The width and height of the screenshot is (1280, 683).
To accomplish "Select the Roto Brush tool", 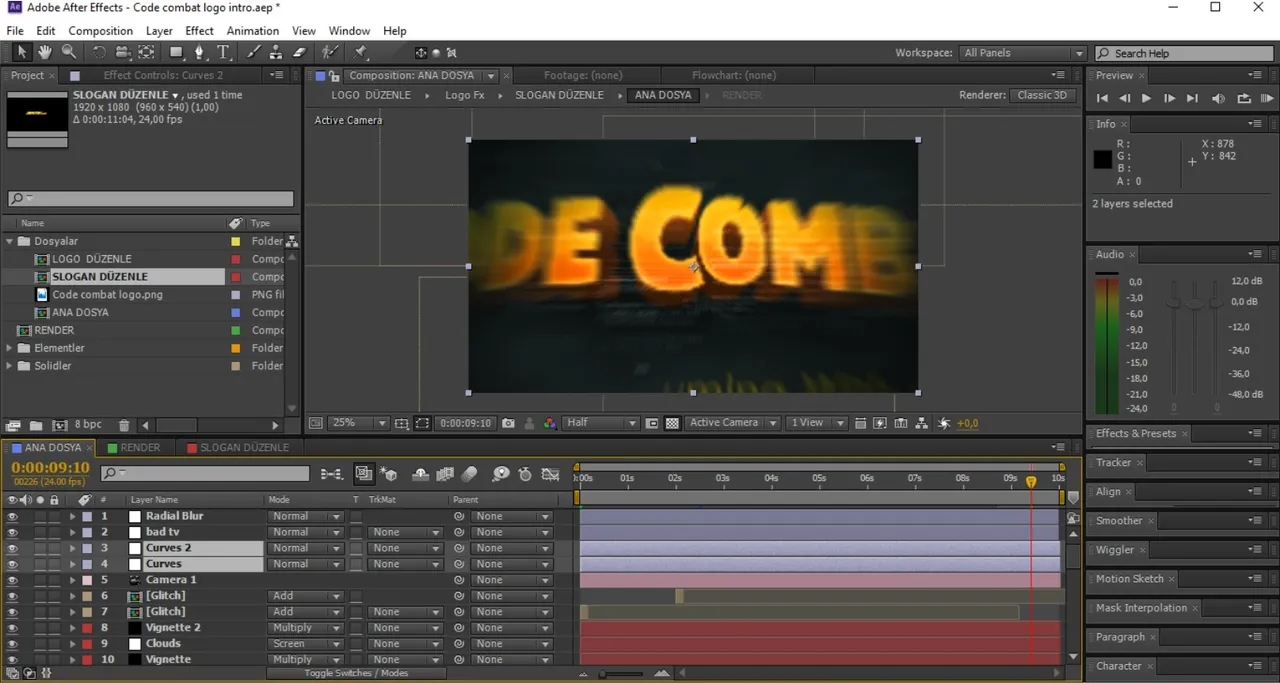I will 330,52.
